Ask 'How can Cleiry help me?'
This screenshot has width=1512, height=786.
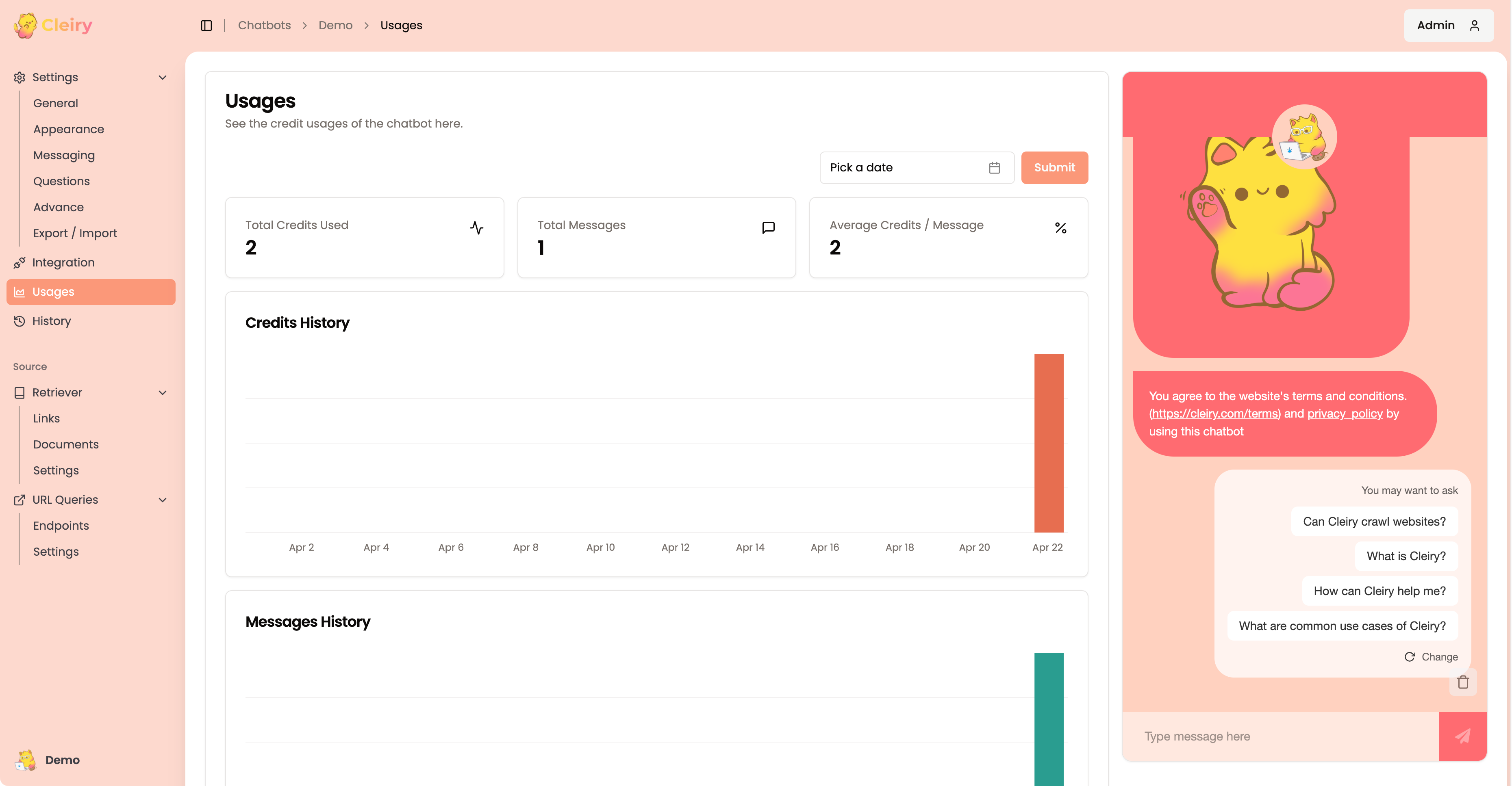(1379, 591)
